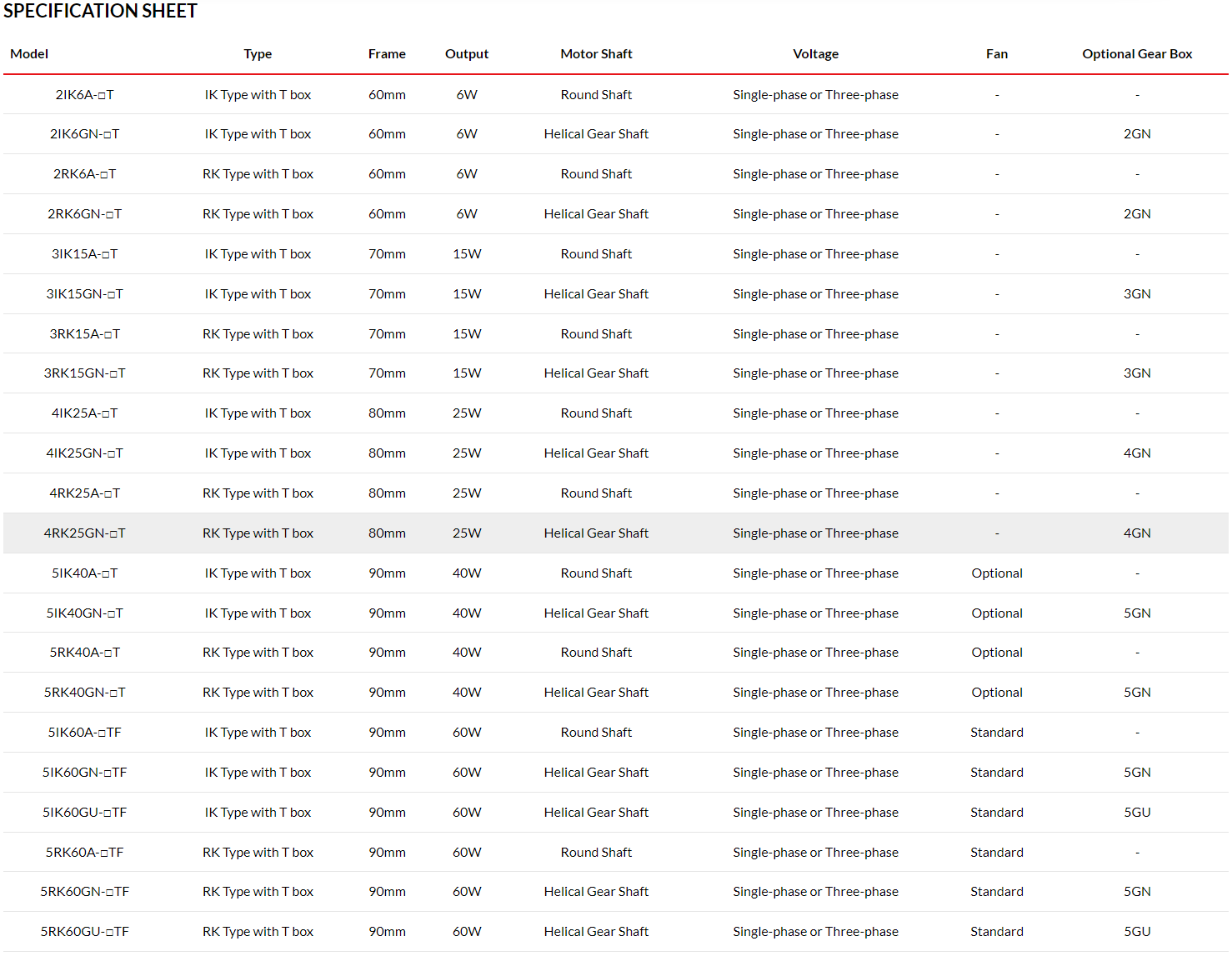
Task: Select model 5IK40A-□T cell
Action: point(84,573)
